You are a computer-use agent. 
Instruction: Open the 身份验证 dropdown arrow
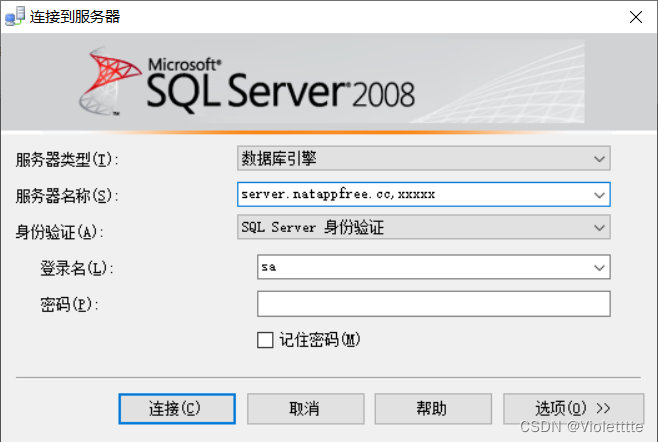tap(599, 228)
